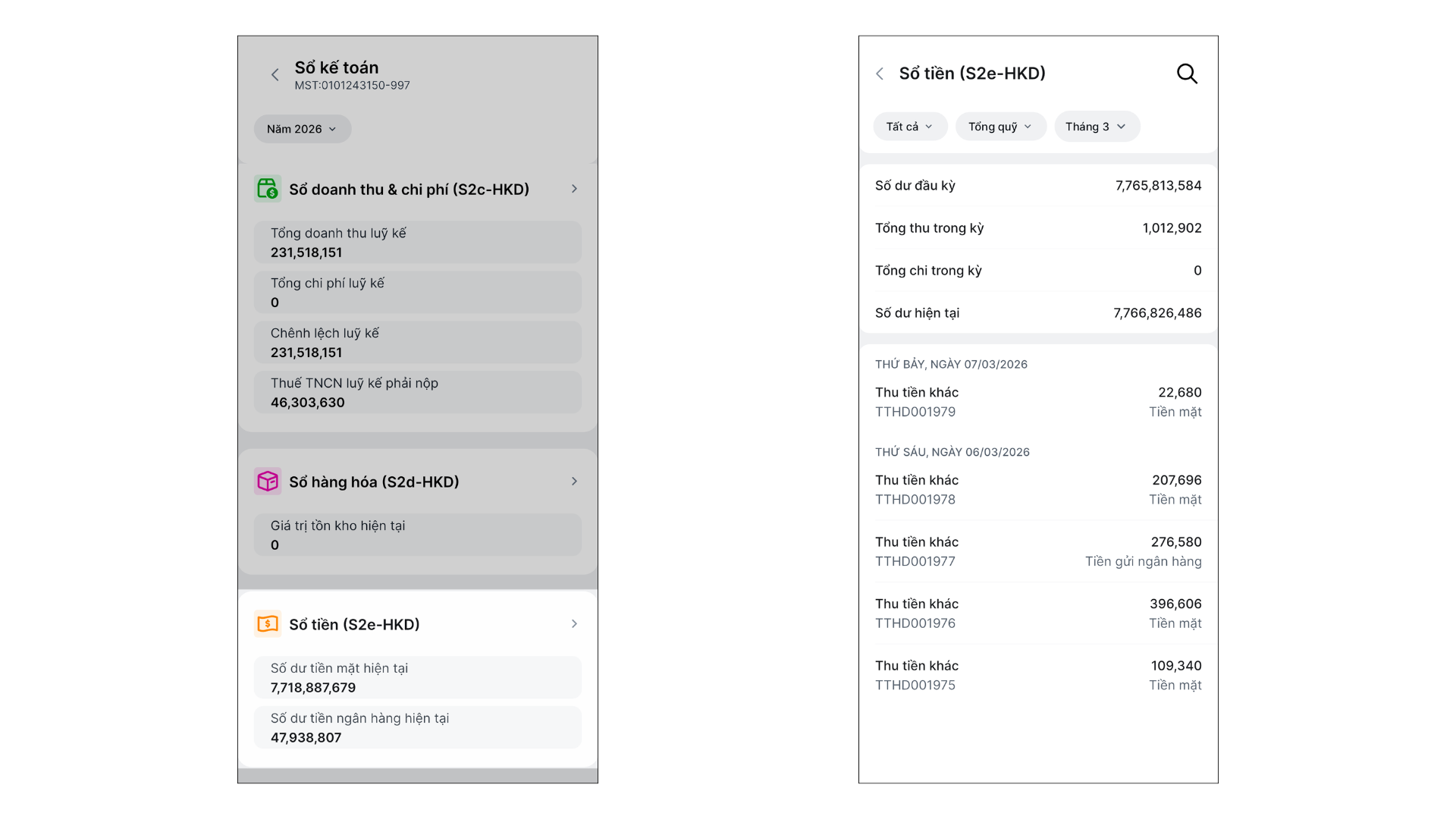Open transaction TTHD001977 bank deposit entry

(1037, 551)
